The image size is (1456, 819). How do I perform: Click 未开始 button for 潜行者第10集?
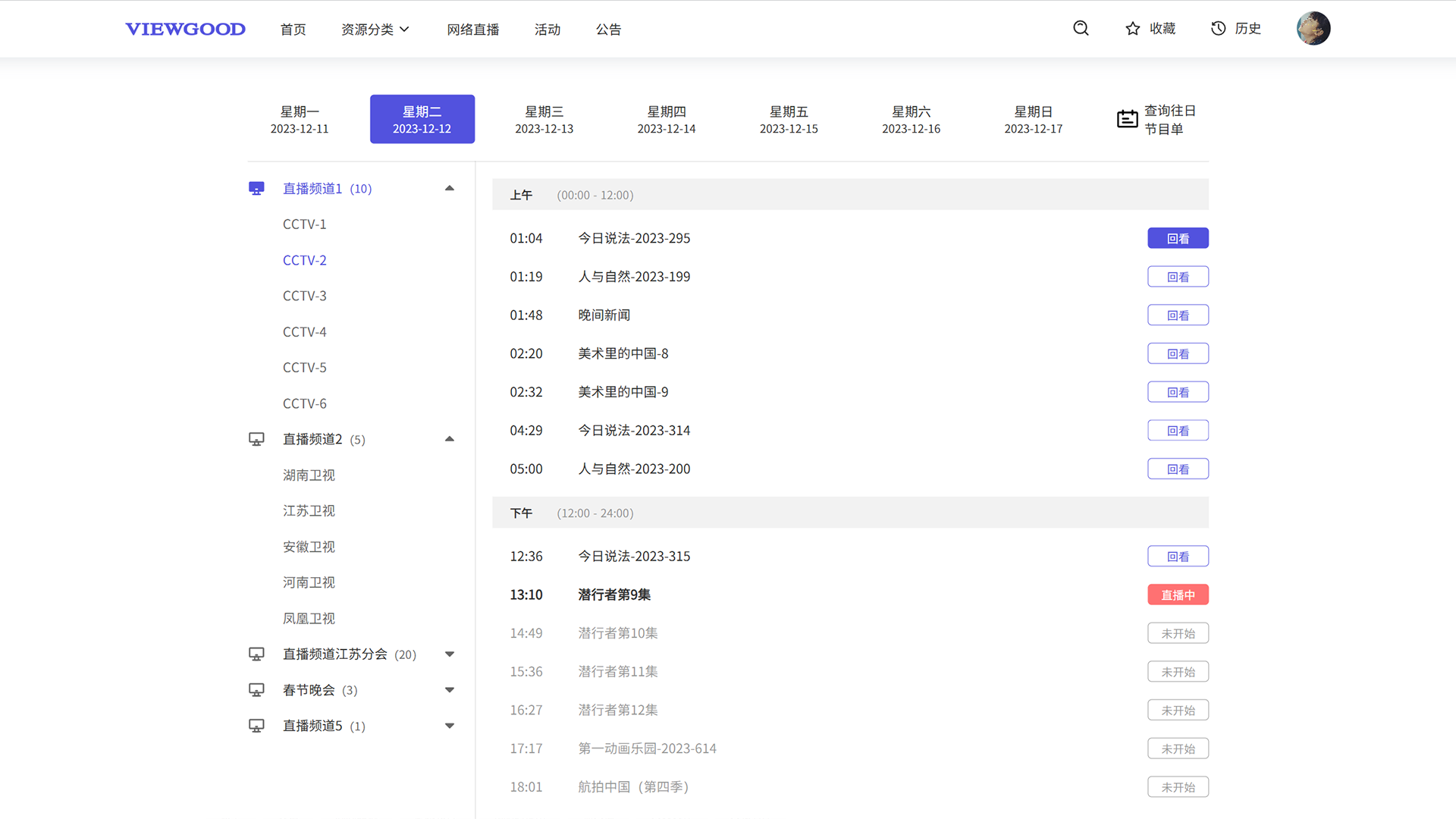(1178, 633)
